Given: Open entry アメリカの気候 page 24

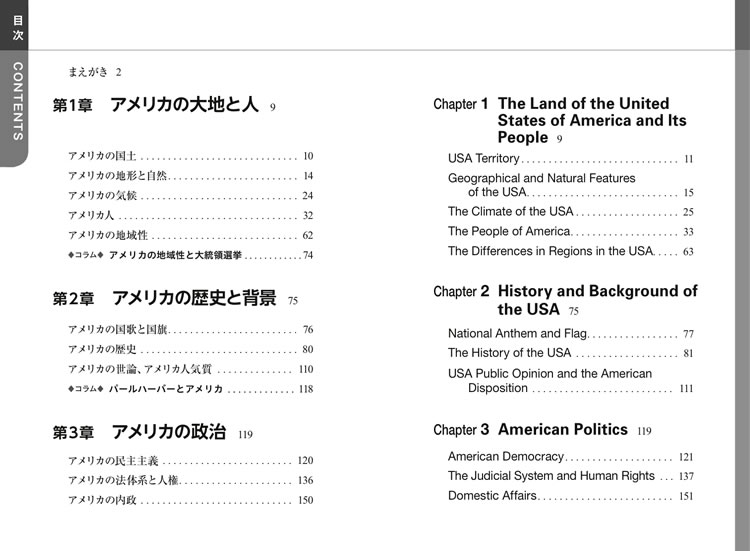Looking at the screenshot, I should [x=190, y=196].
